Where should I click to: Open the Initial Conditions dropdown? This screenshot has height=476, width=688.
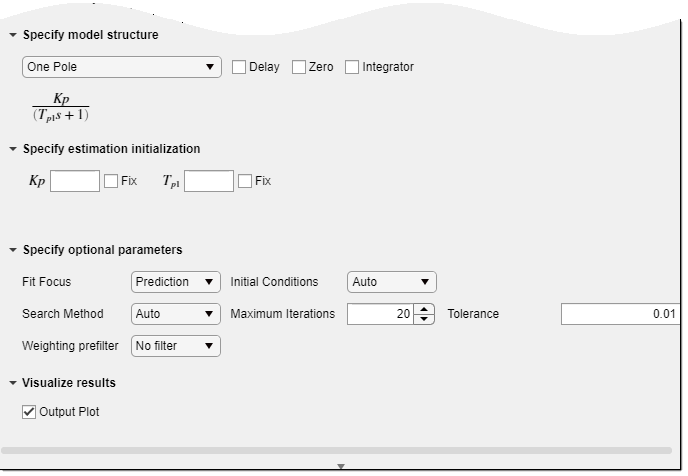coord(392,282)
